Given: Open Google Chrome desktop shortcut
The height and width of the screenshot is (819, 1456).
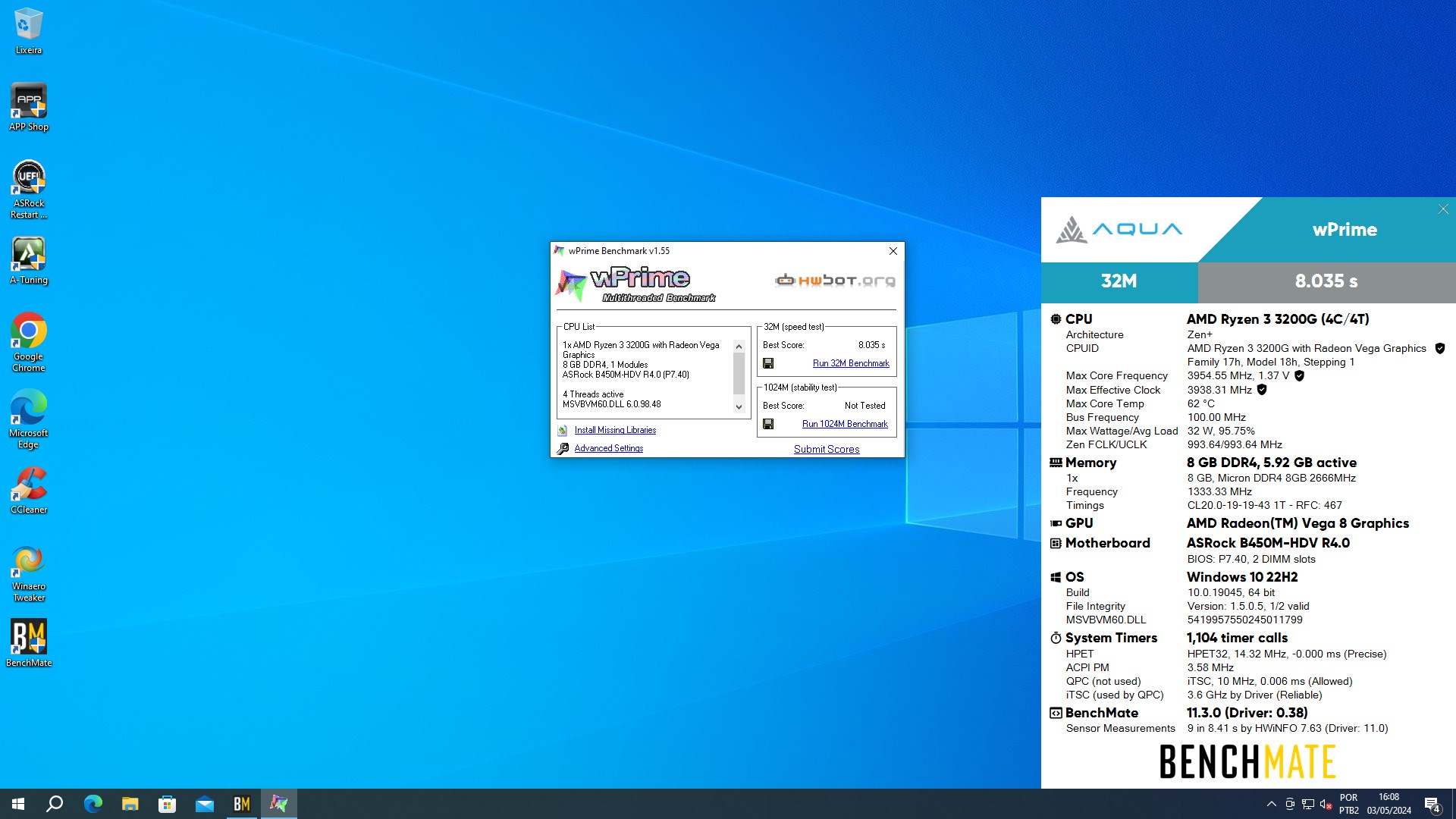Looking at the screenshot, I should pyautogui.click(x=29, y=342).
